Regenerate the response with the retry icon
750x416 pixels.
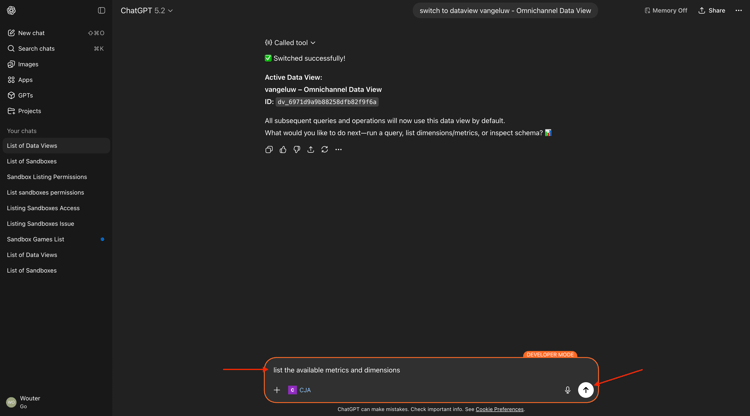pyautogui.click(x=324, y=150)
